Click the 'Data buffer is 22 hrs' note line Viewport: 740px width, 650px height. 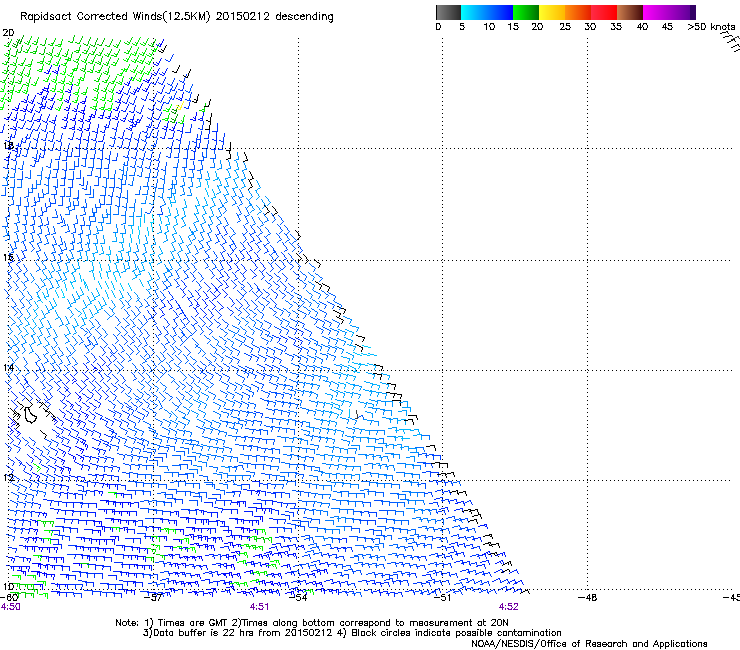(x=352, y=633)
